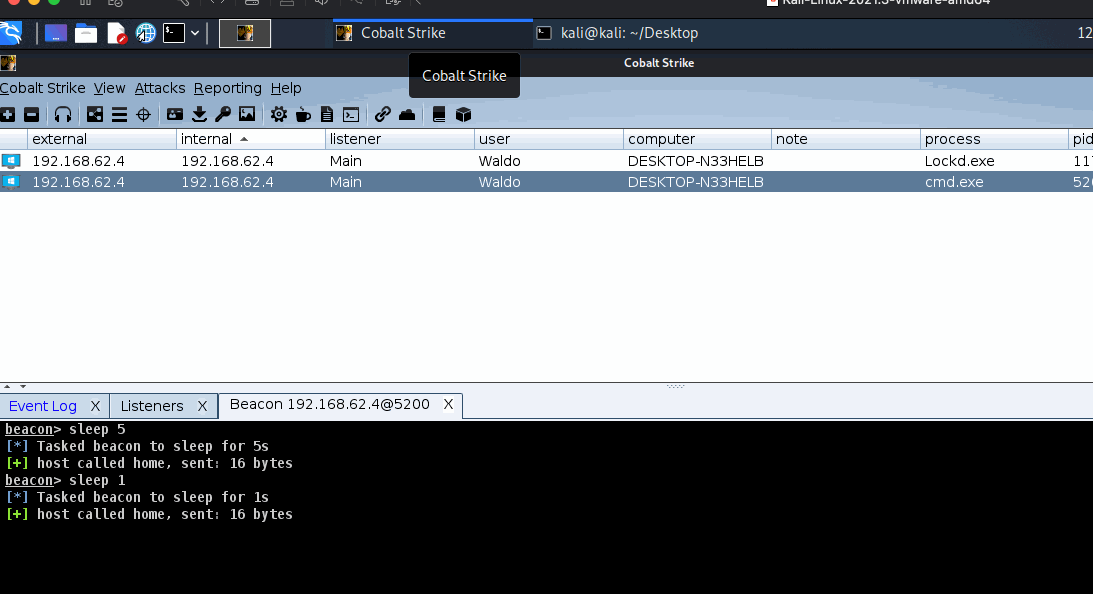Sort by computer column header
Screen dimensions: 1093x594
[x=697, y=139]
